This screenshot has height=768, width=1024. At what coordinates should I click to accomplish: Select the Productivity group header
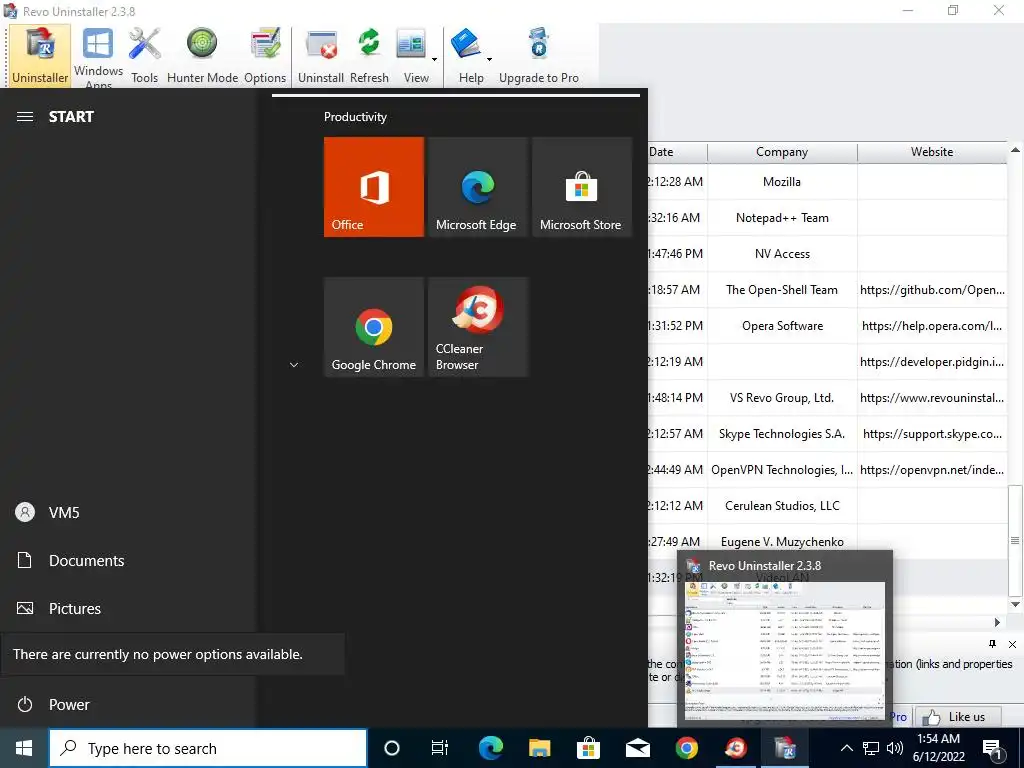[x=355, y=117]
